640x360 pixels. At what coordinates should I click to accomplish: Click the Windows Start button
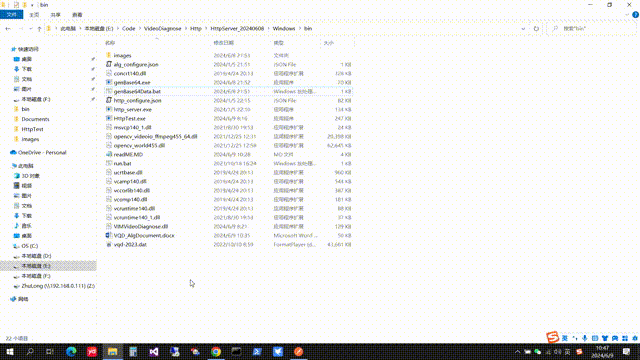pos(10,351)
